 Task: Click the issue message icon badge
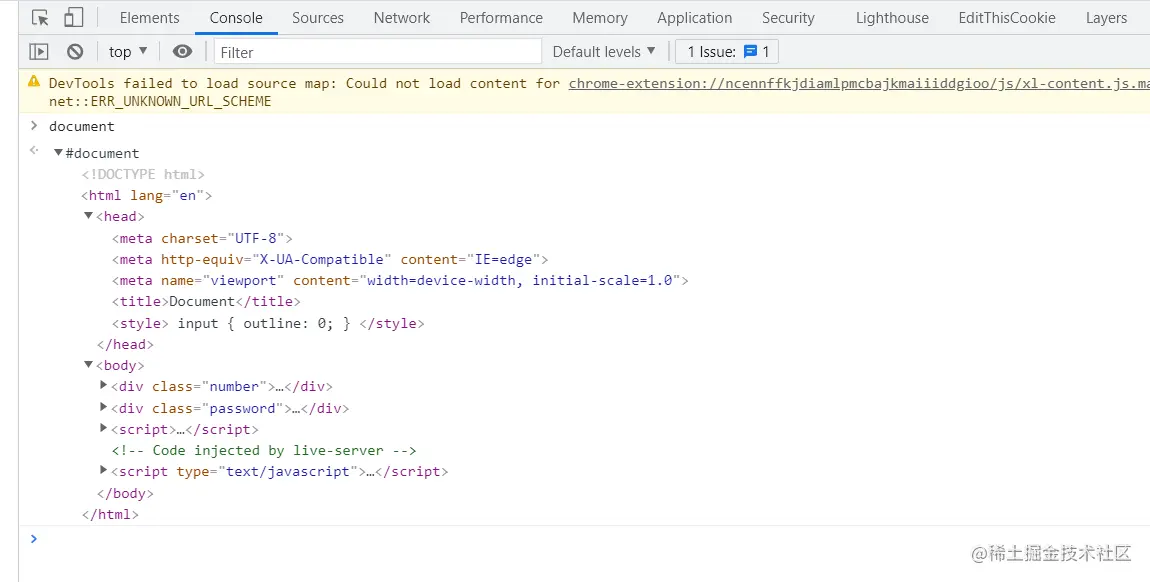(750, 51)
